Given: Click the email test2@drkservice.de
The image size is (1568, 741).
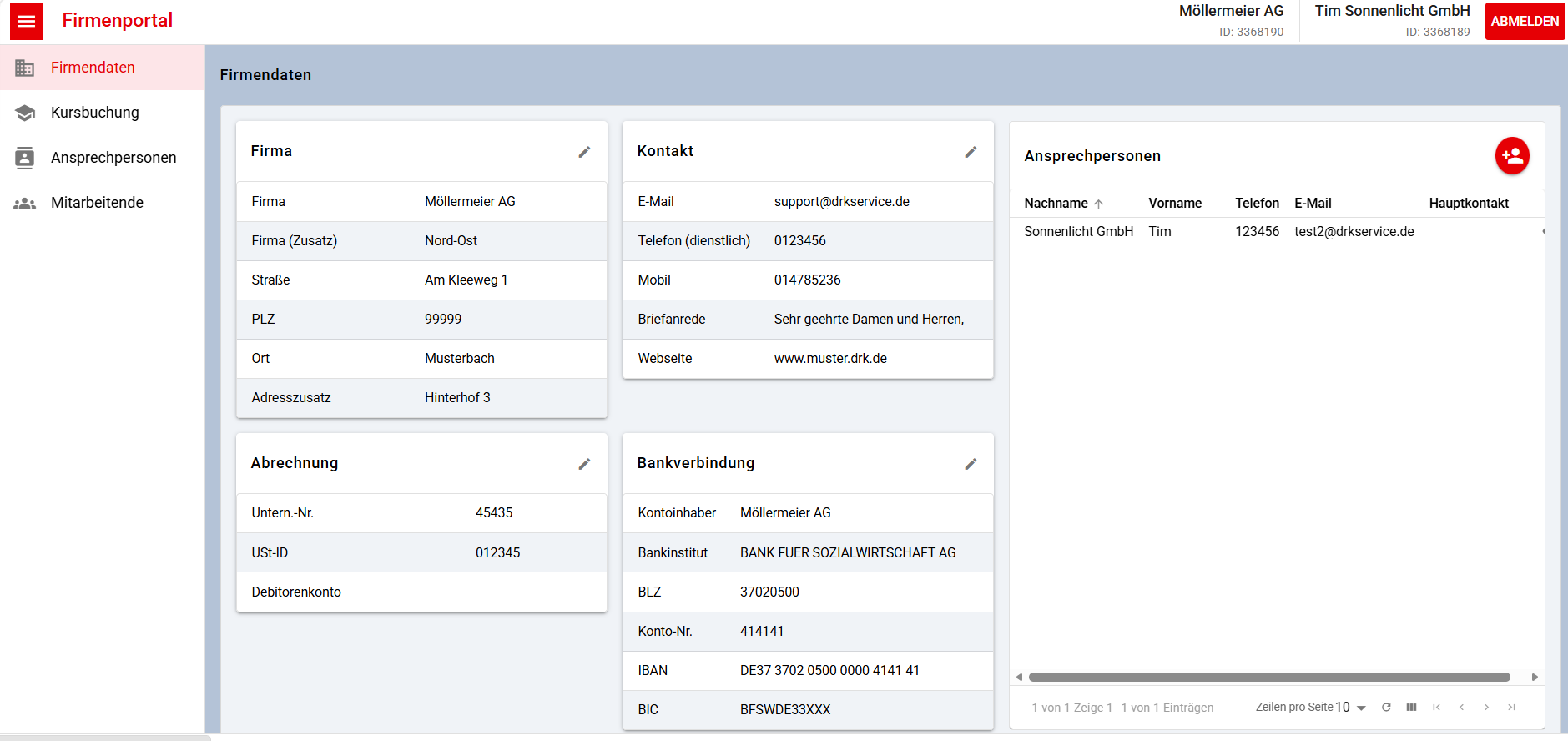Looking at the screenshot, I should point(1354,232).
